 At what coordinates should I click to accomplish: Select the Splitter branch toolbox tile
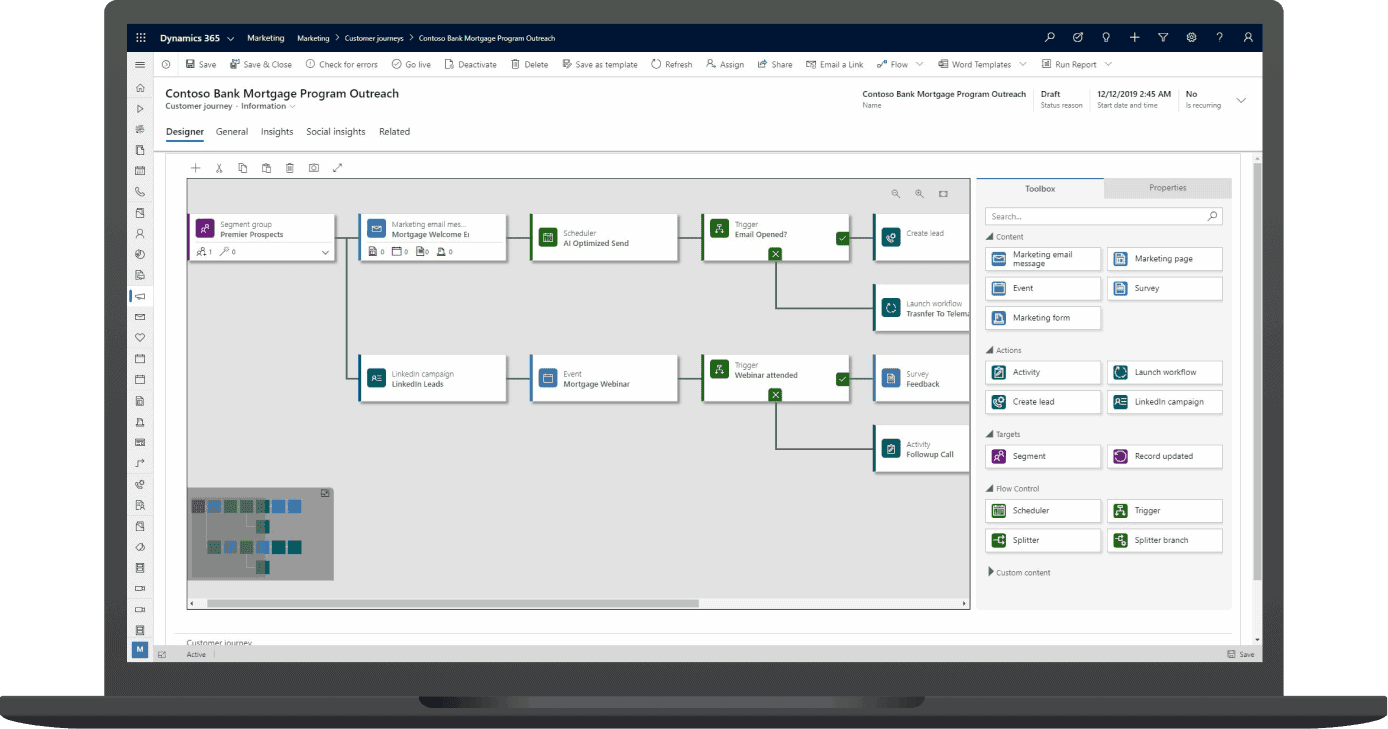pos(1164,540)
